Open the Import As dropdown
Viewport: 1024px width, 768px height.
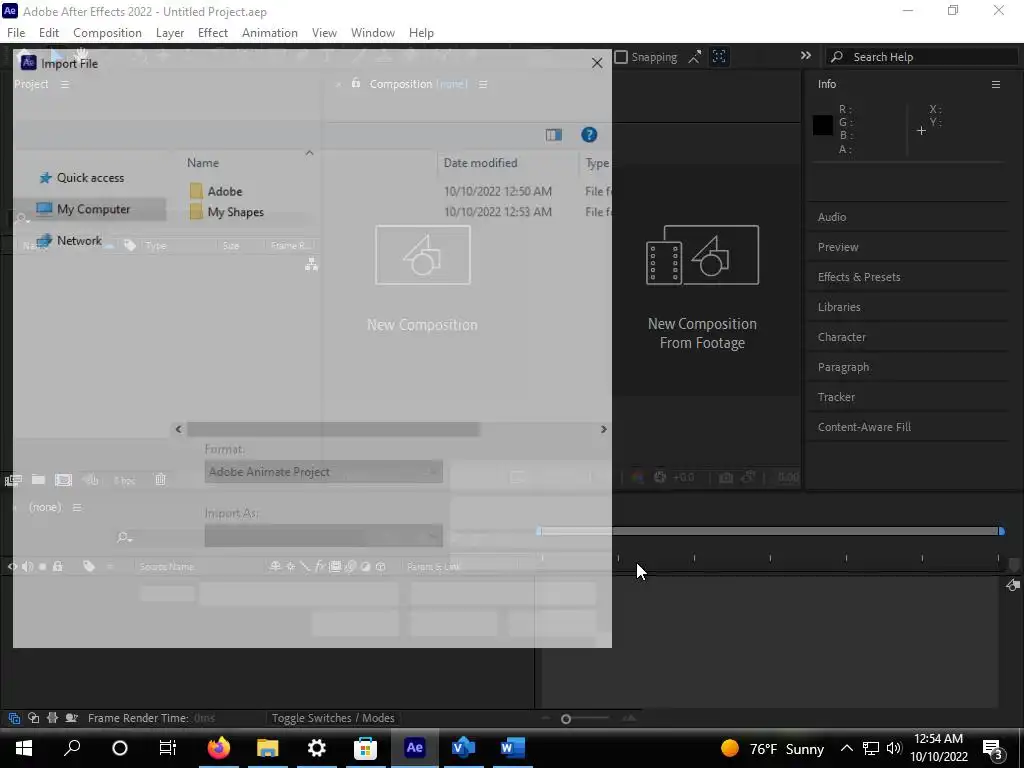pos(323,536)
